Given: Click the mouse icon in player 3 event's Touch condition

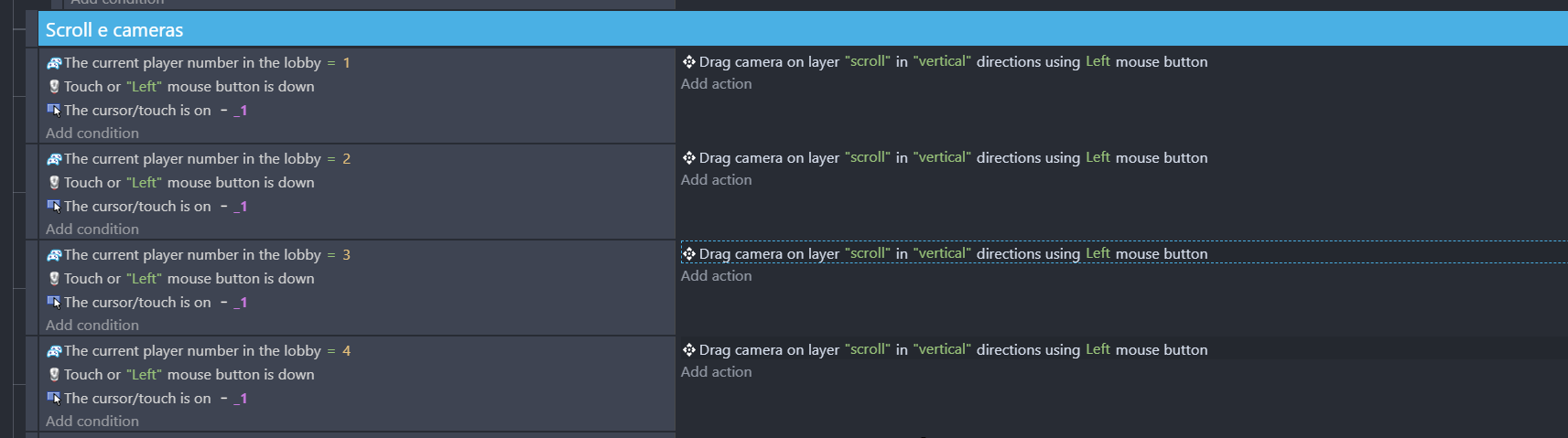Looking at the screenshot, I should [x=54, y=279].
